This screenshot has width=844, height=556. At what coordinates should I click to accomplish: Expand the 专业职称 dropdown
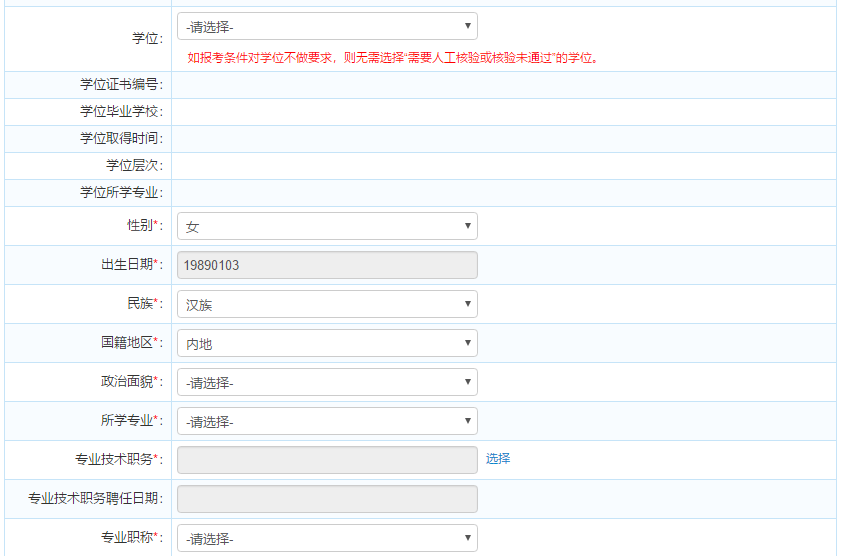pyautogui.click(x=327, y=539)
